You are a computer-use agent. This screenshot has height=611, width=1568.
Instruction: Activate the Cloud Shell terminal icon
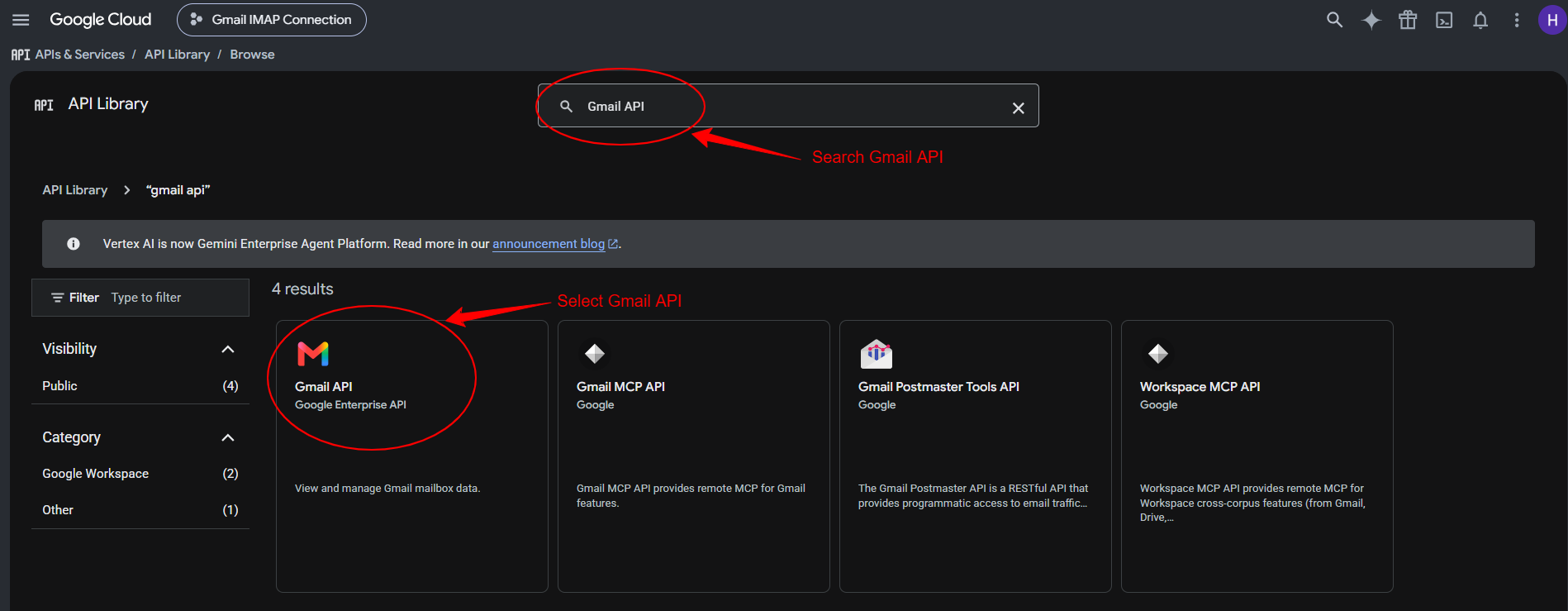point(1444,20)
